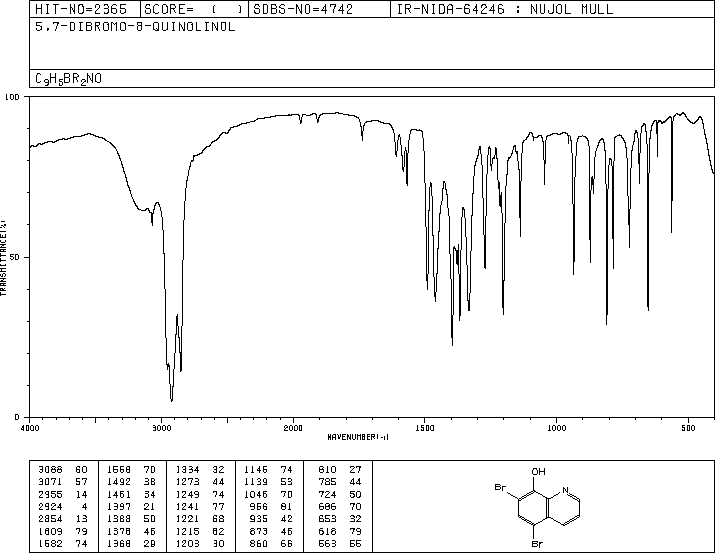Click peak table entry 1397
This screenshot has height=553, width=715.
coord(131,506)
